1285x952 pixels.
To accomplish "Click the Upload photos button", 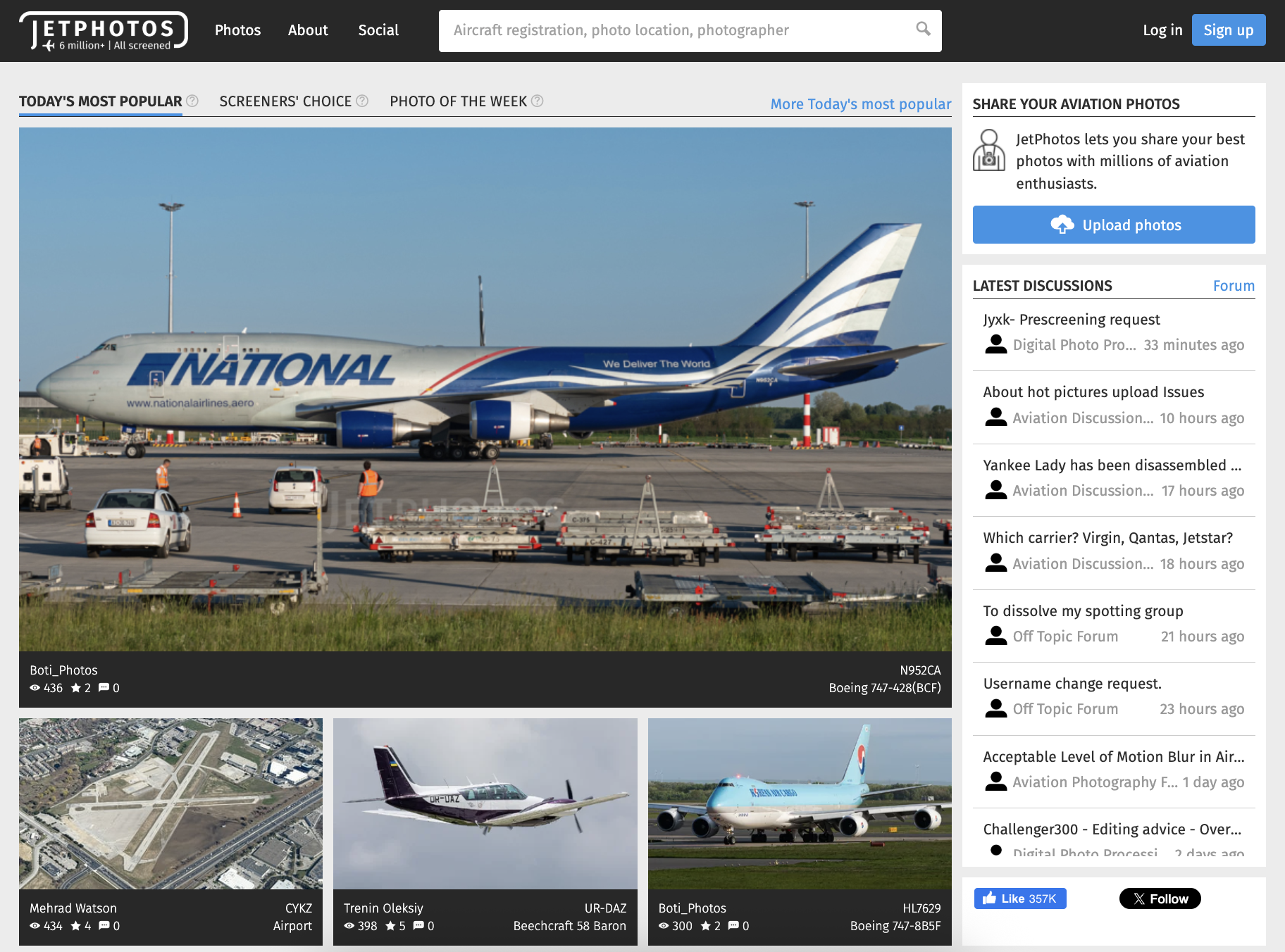I will [x=1113, y=225].
